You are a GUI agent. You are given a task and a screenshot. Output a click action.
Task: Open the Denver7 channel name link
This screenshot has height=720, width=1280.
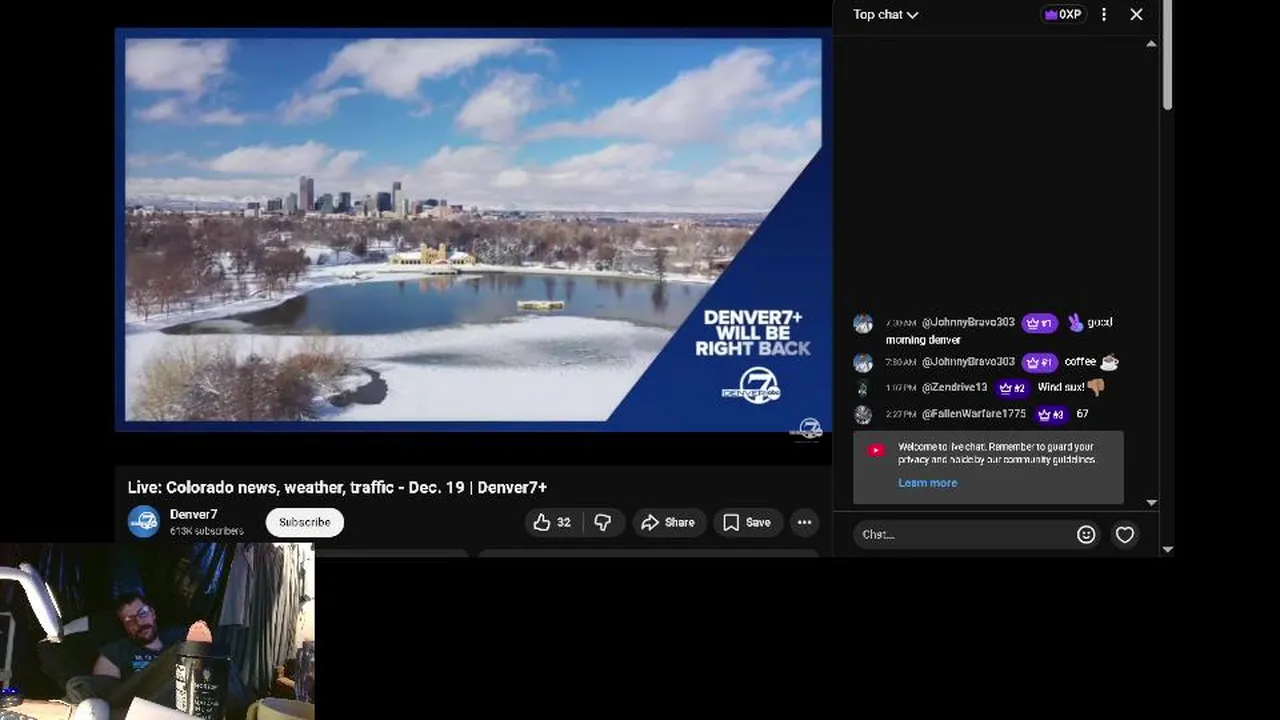click(194, 514)
